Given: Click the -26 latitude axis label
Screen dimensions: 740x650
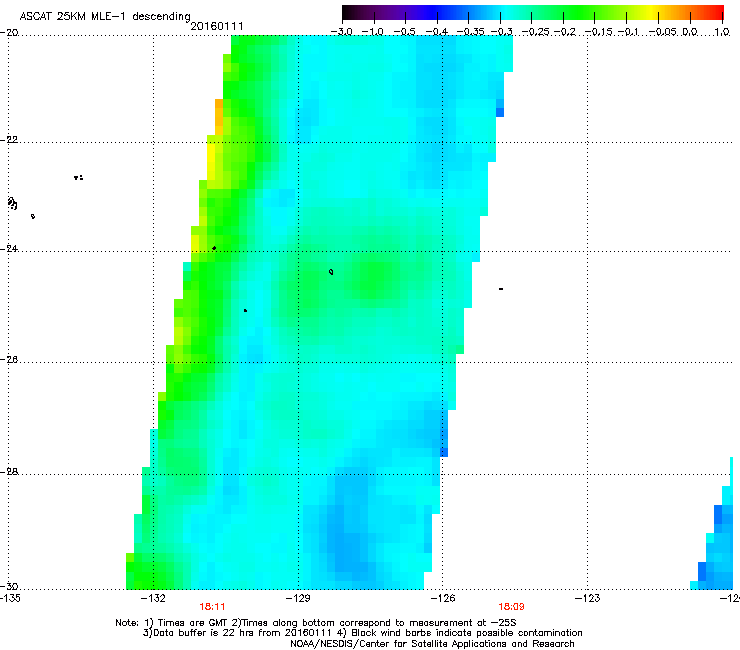Looking at the screenshot, I should coord(9,360).
